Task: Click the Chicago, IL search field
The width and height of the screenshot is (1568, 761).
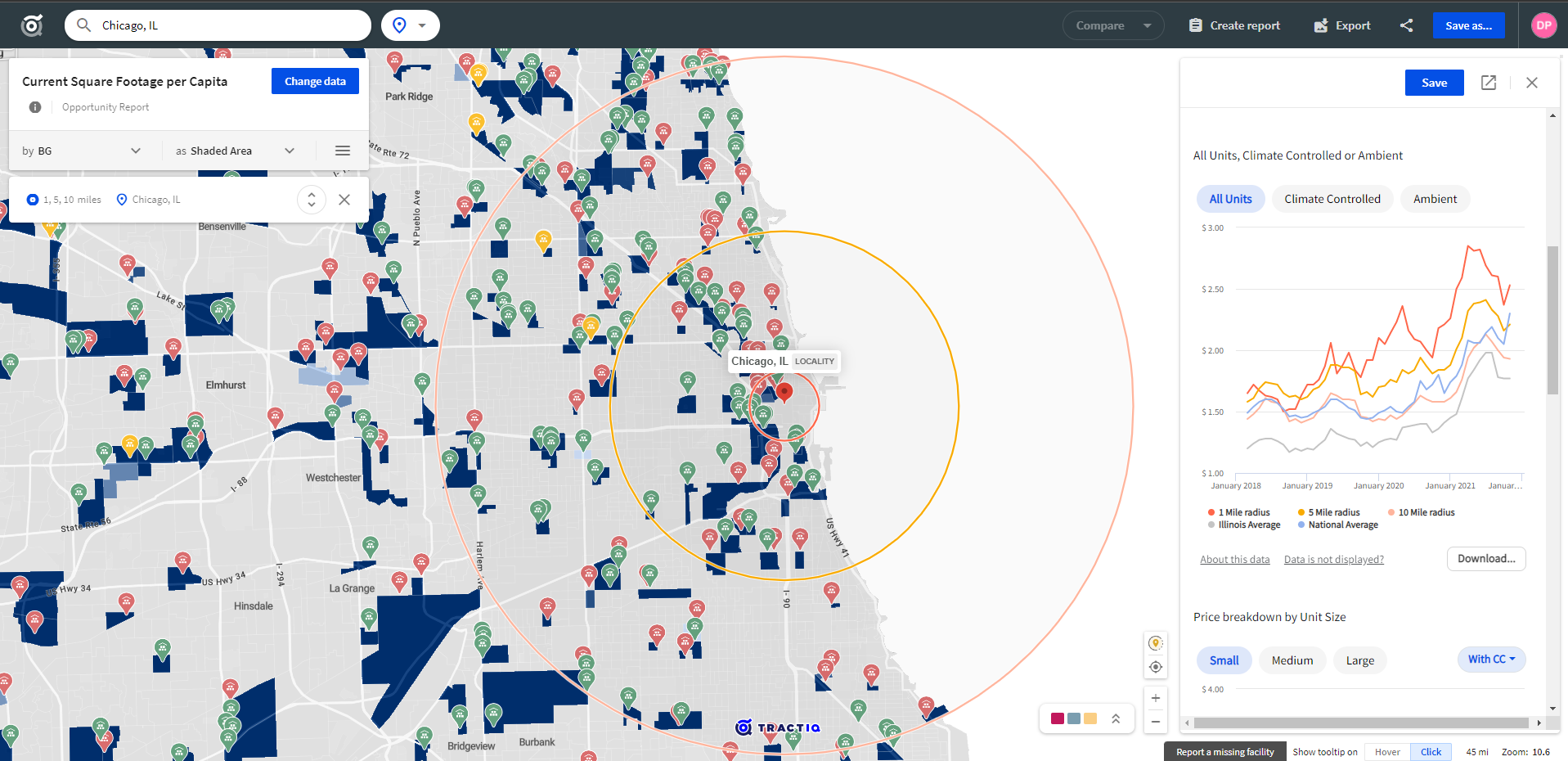Action: (x=218, y=25)
